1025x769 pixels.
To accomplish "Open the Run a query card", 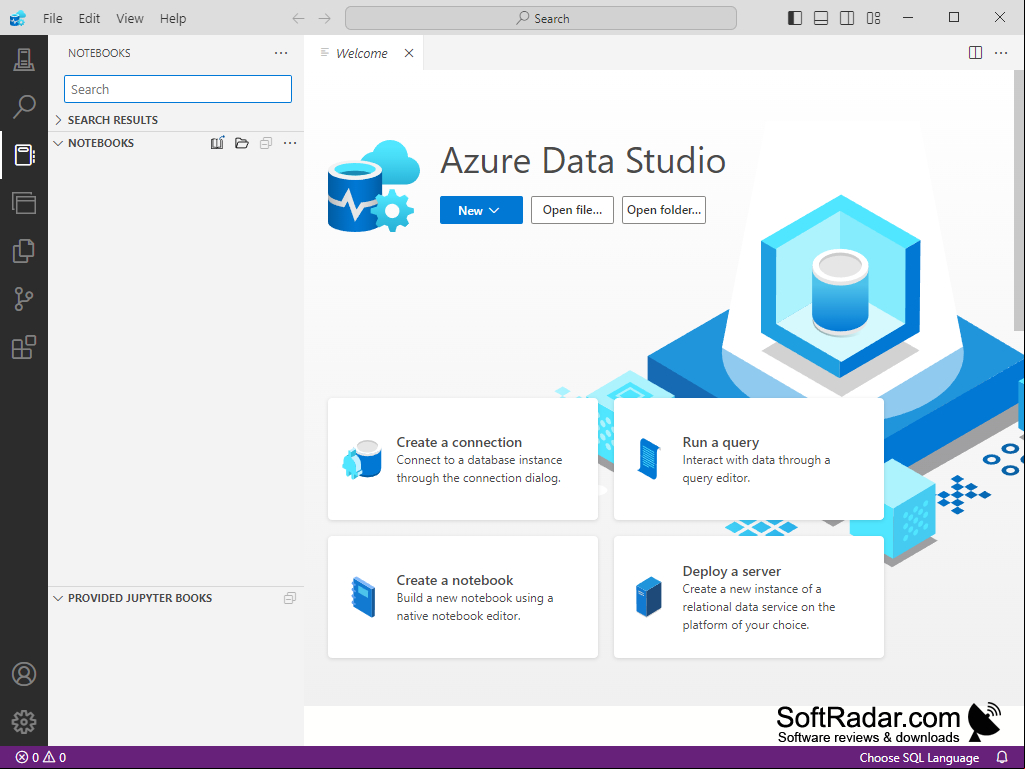I will (748, 459).
